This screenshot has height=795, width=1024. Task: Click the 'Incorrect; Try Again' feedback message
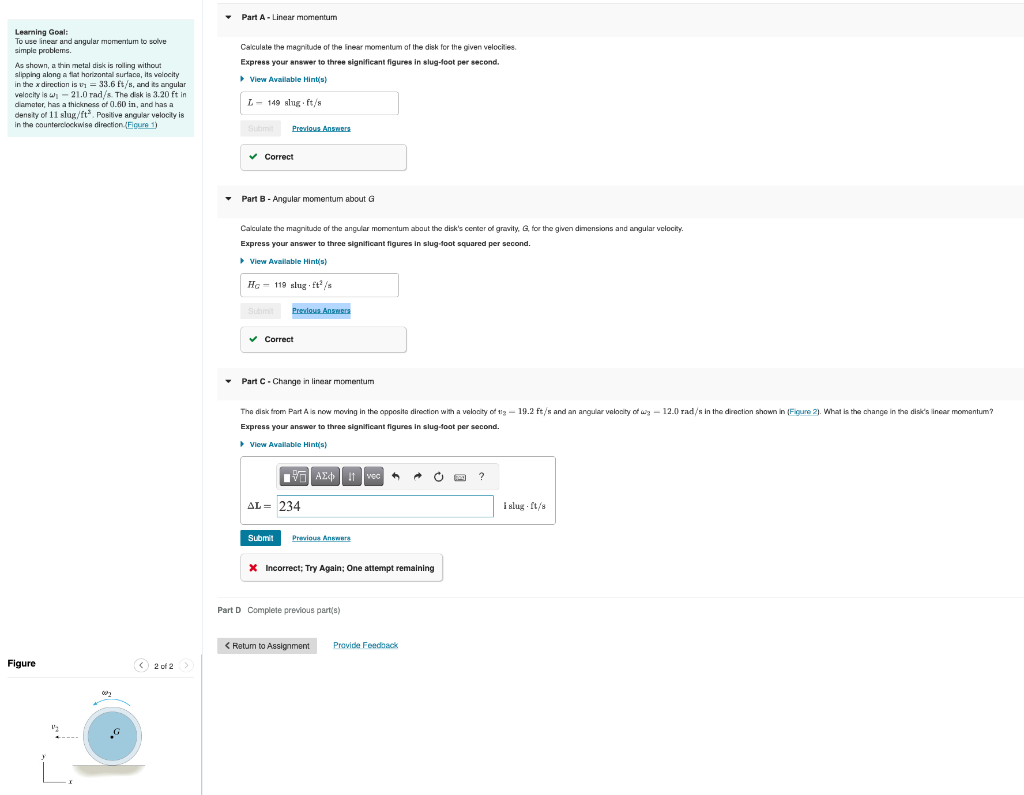tap(342, 568)
